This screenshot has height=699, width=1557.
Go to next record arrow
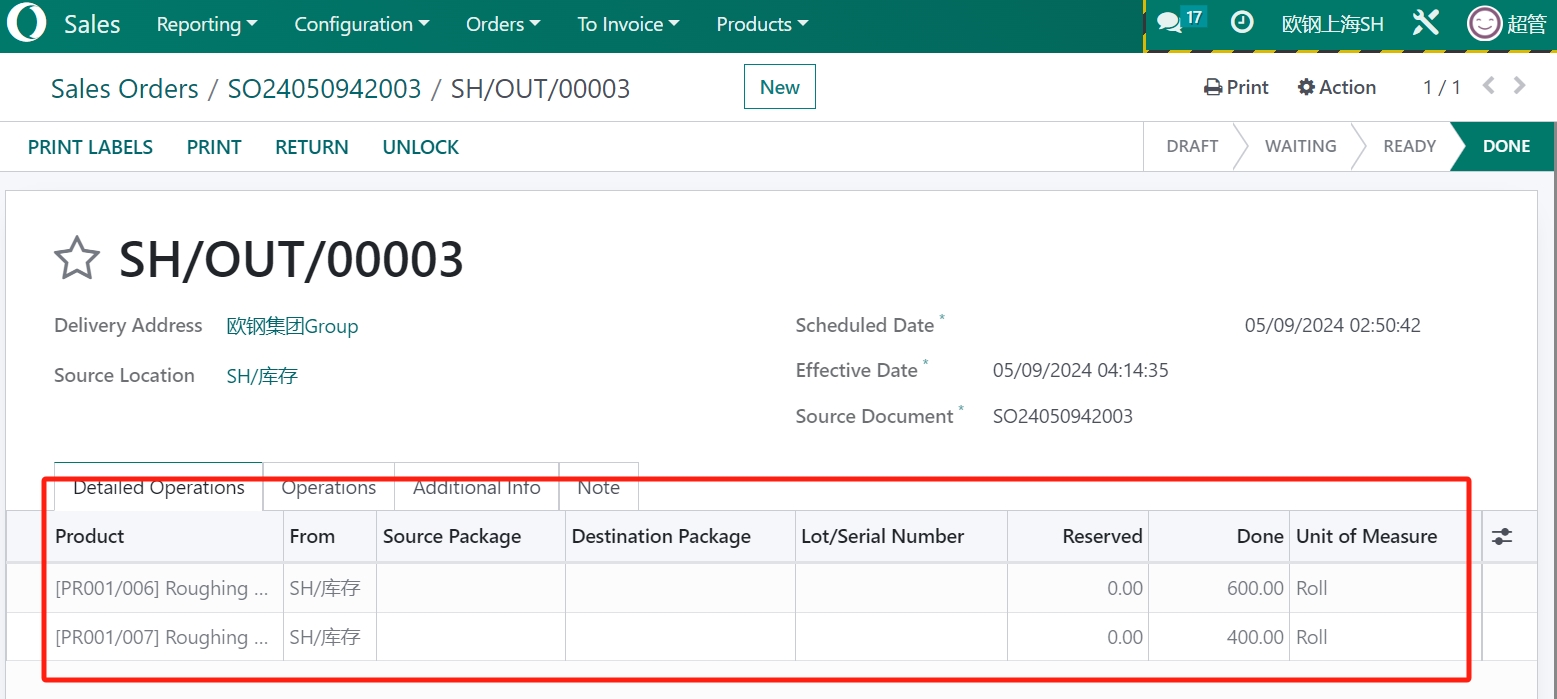point(1520,87)
